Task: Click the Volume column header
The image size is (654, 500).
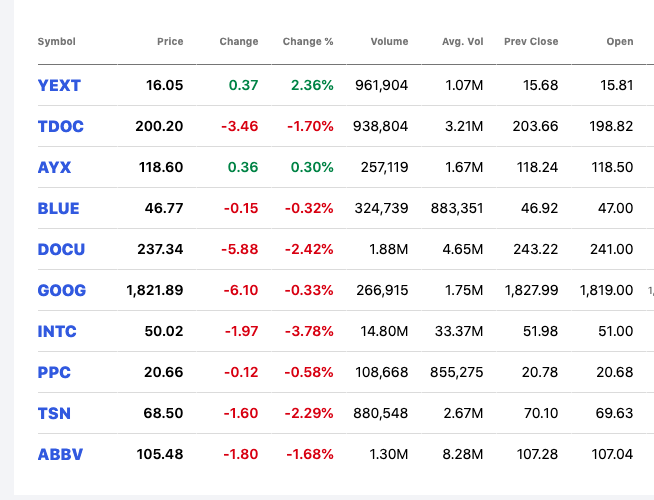Action: coord(389,42)
